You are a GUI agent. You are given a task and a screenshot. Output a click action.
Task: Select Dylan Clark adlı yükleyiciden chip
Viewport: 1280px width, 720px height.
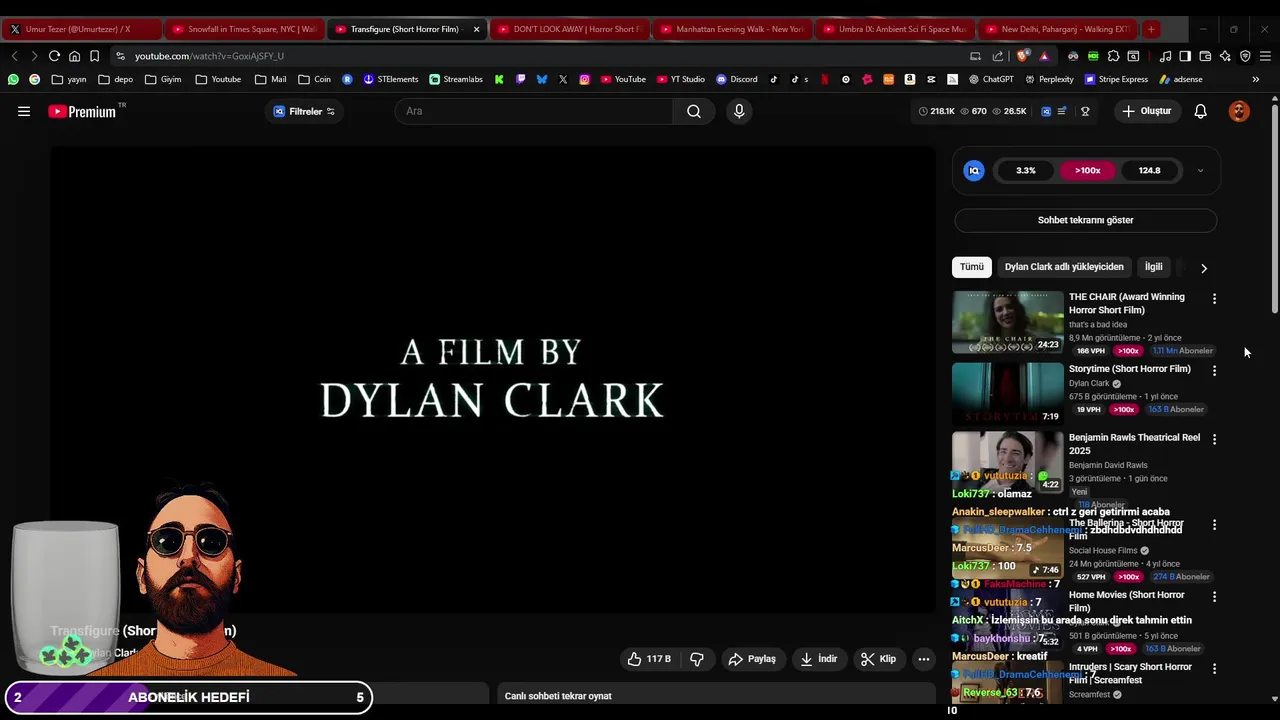[x=1064, y=267]
